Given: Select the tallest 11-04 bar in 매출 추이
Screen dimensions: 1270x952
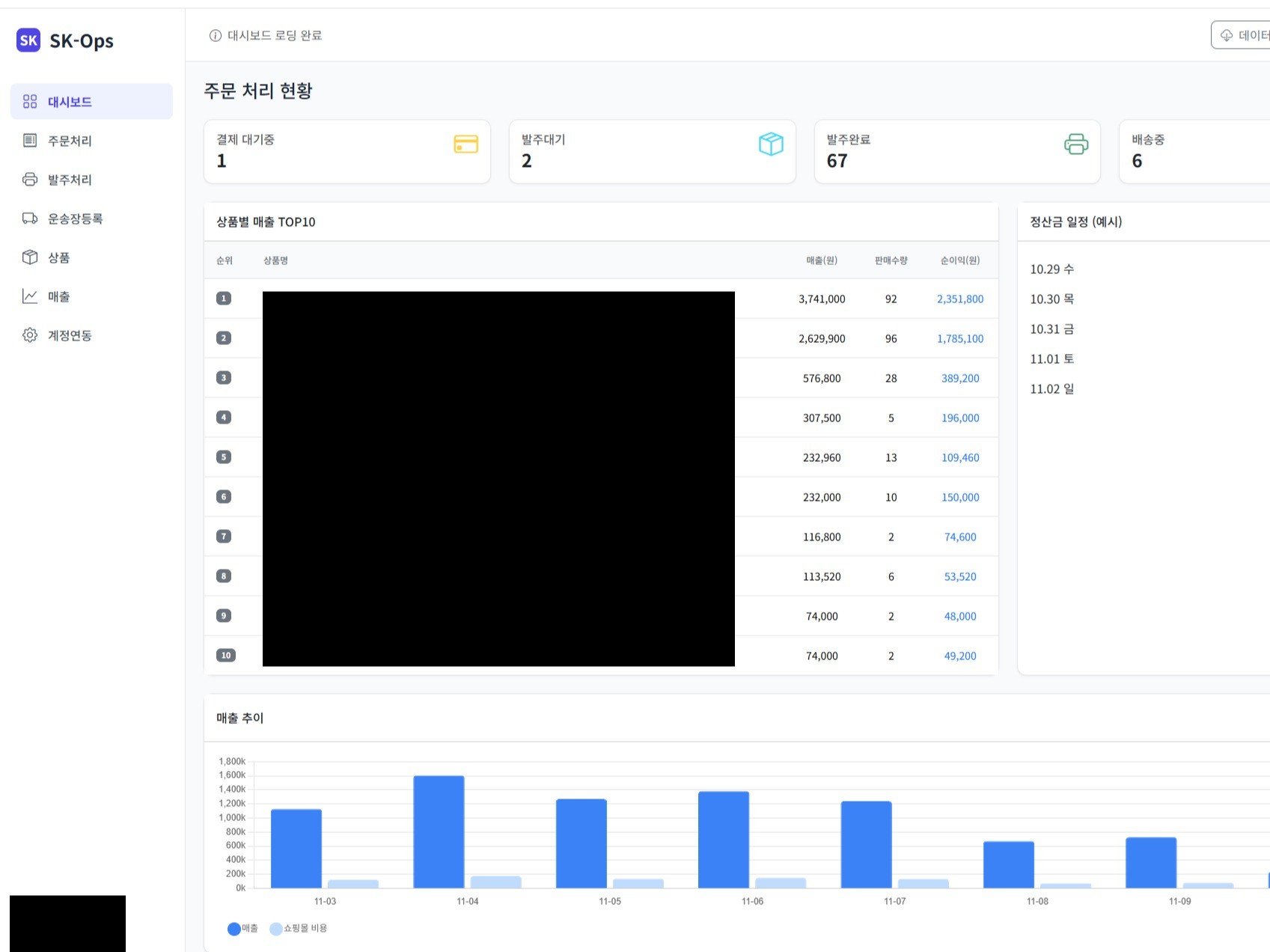Looking at the screenshot, I should click(x=439, y=831).
